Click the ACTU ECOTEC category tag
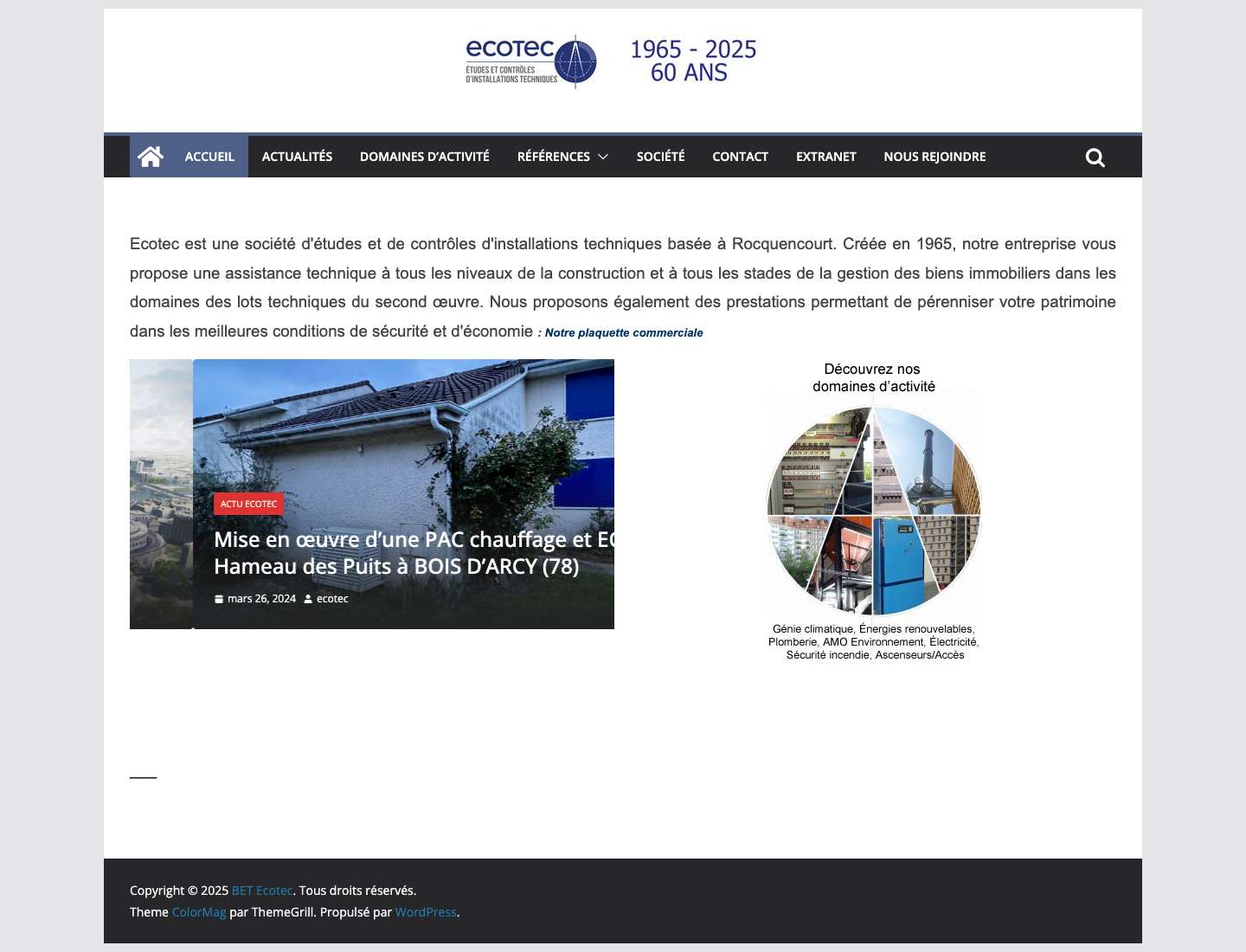The image size is (1246, 952). coord(248,503)
